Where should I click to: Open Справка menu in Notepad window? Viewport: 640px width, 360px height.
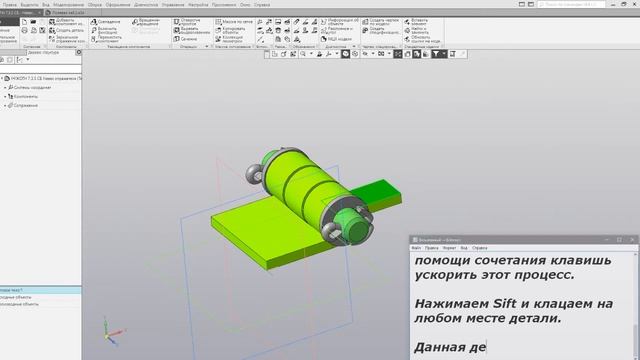click(x=480, y=248)
